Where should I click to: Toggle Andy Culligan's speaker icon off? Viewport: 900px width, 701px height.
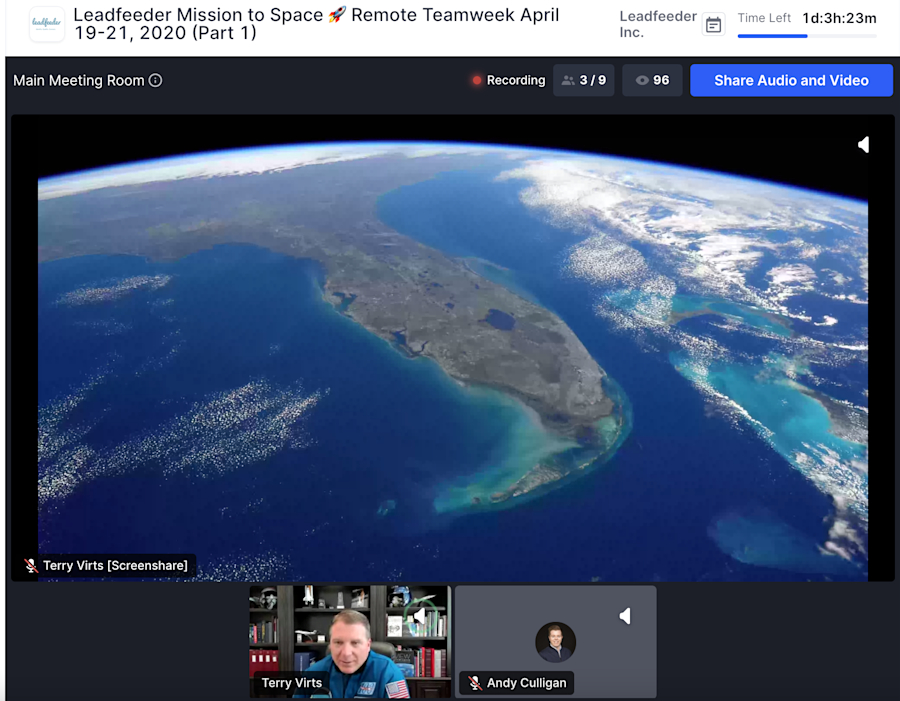(x=625, y=616)
